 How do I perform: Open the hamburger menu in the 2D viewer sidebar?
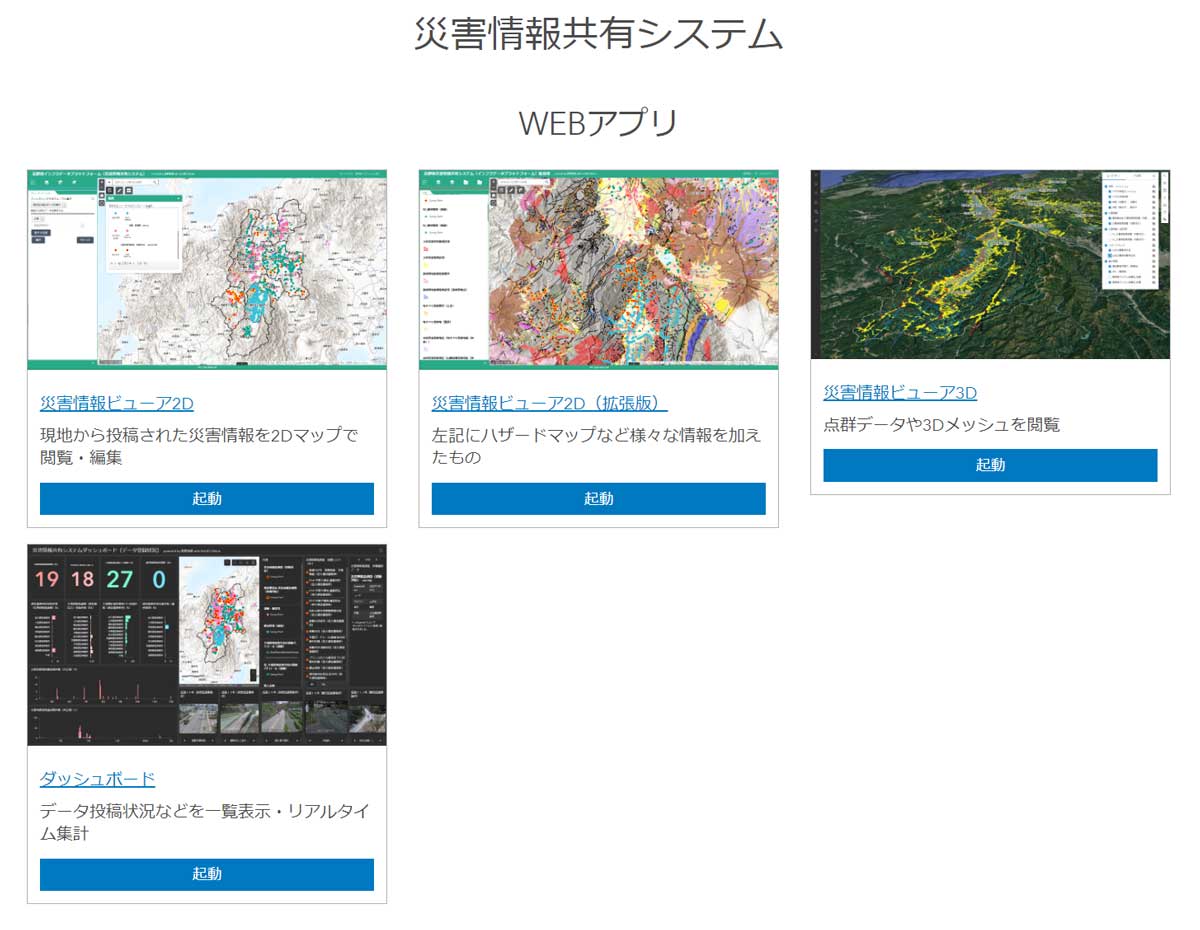pyautogui.click(x=33, y=182)
